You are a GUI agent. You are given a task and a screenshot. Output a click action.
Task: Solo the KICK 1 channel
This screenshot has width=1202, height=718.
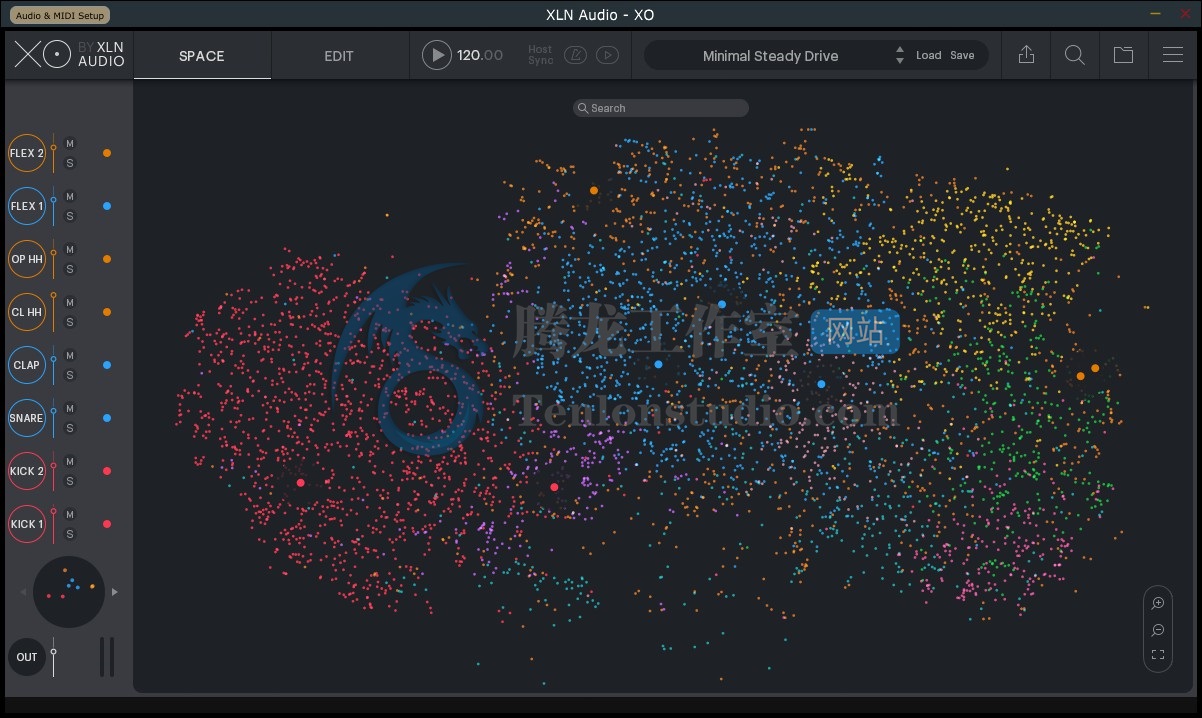coord(70,534)
